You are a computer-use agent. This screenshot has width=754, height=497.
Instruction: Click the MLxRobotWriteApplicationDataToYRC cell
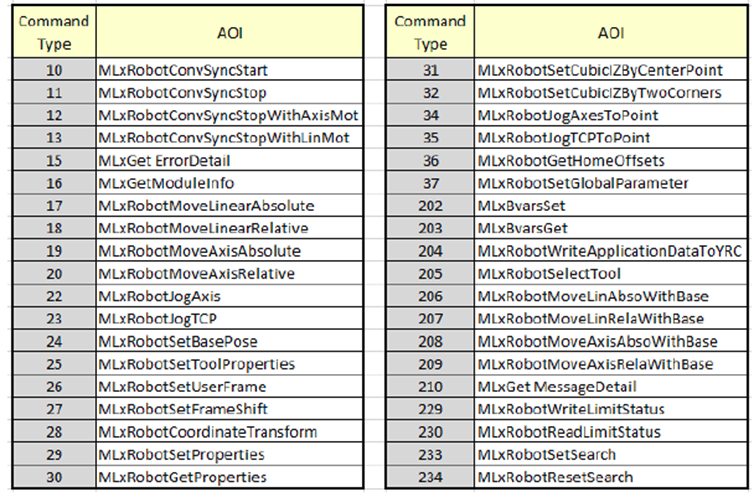point(611,251)
